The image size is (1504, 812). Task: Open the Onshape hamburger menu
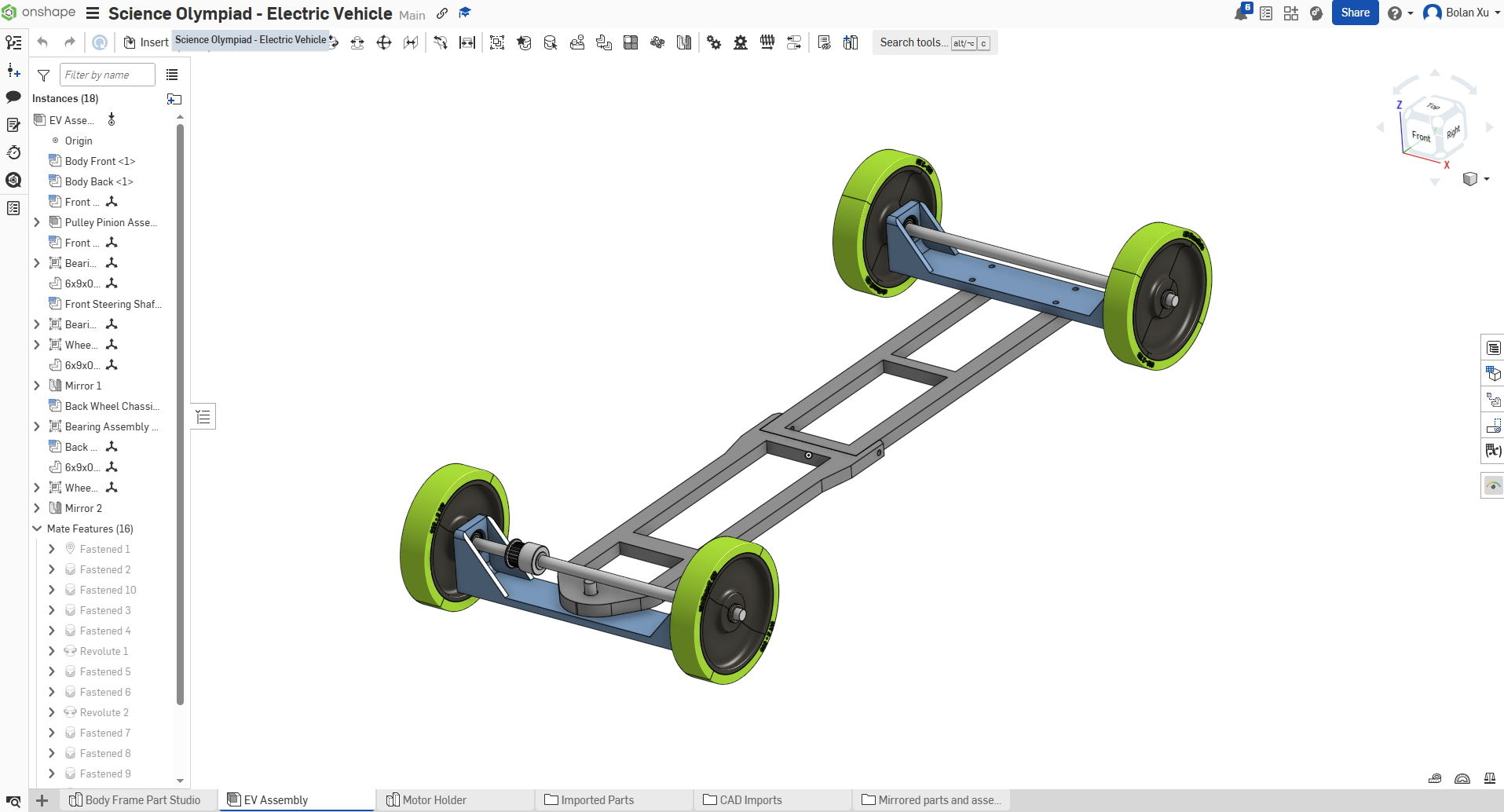pos(93,13)
